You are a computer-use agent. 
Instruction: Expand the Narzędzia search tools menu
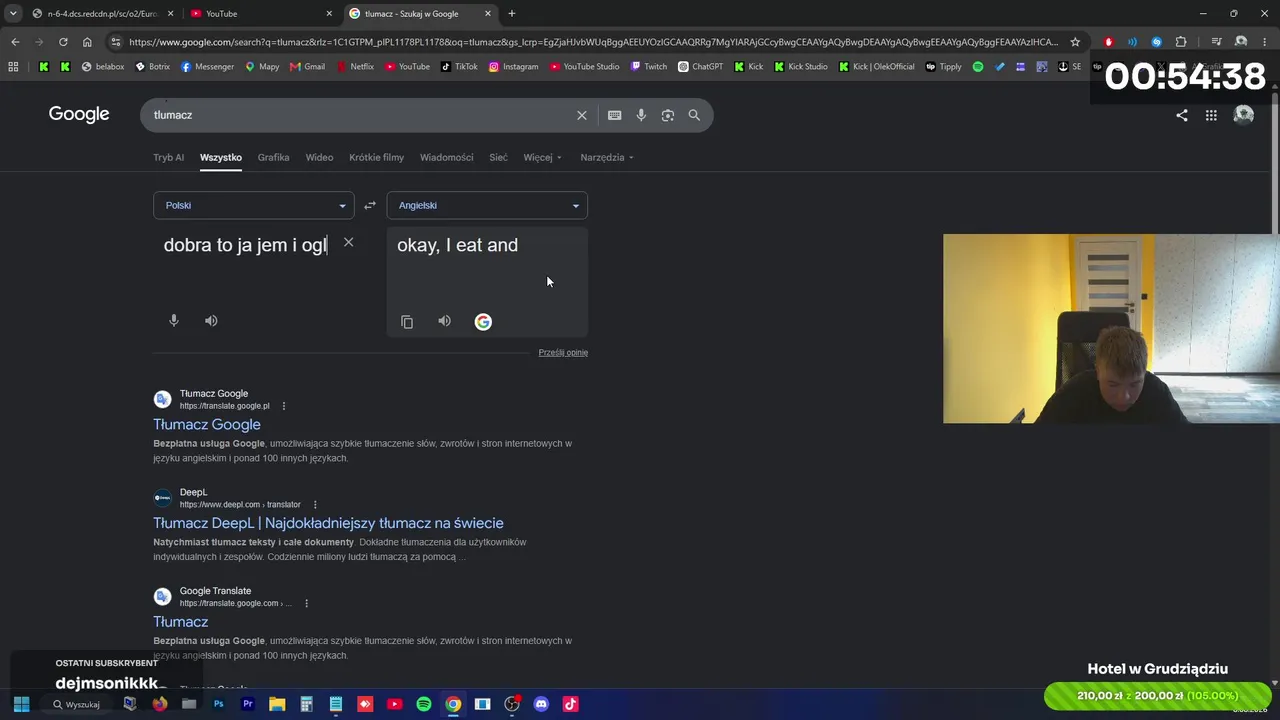[607, 157]
